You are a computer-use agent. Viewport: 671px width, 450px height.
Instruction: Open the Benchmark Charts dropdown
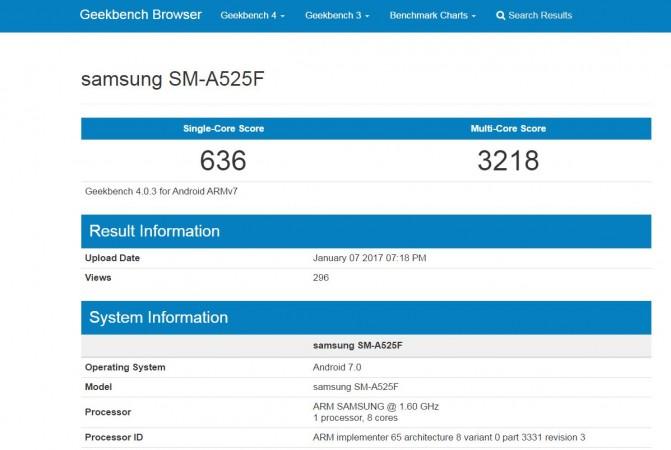pos(432,16)
